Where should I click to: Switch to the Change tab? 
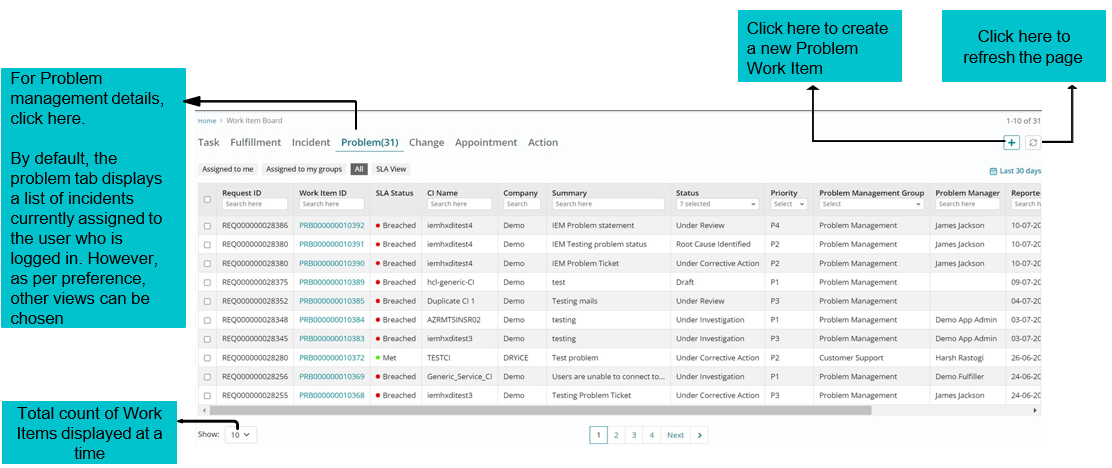point(426,143)
